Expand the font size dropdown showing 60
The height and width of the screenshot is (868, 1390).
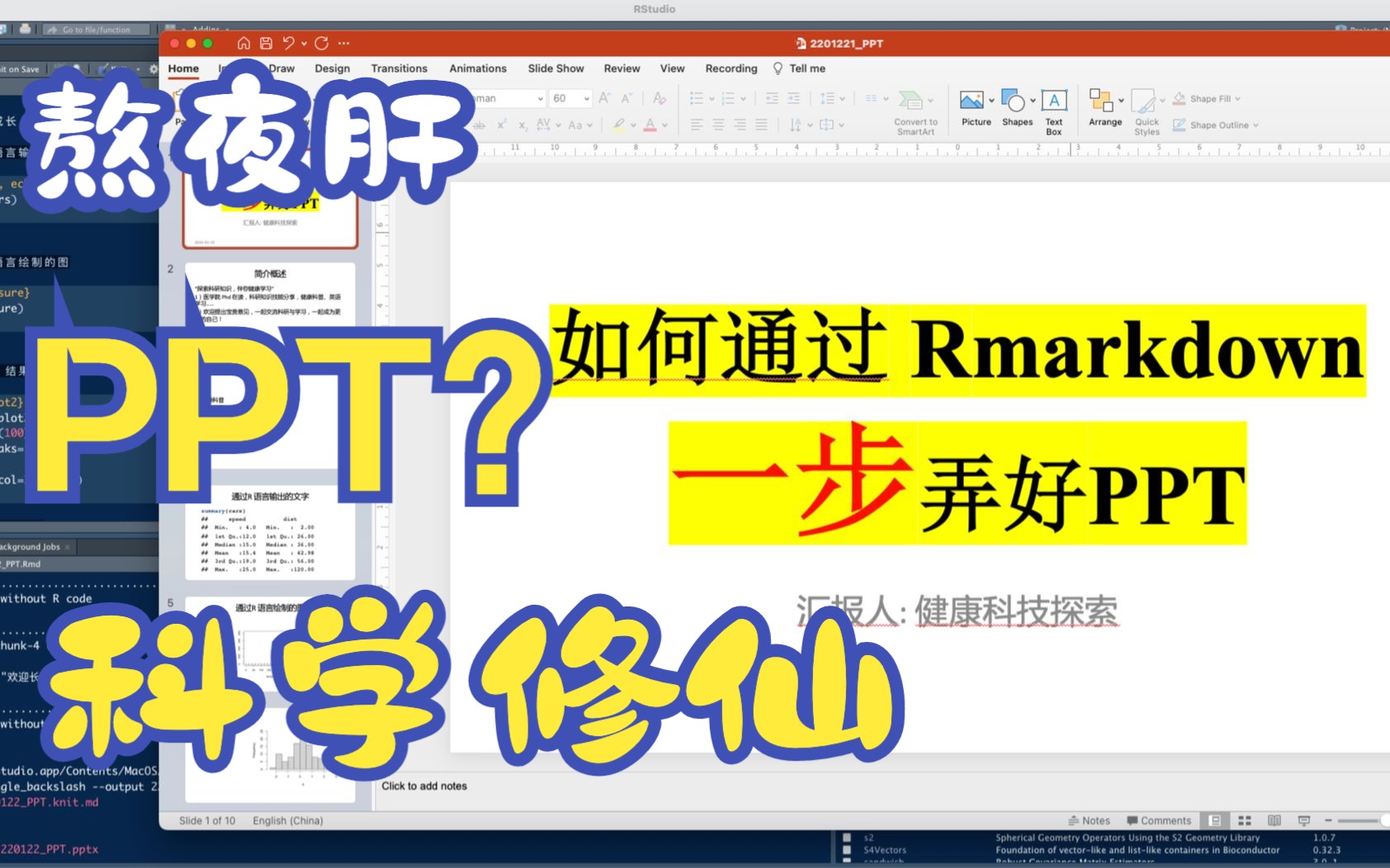click(x=587, y=98)
